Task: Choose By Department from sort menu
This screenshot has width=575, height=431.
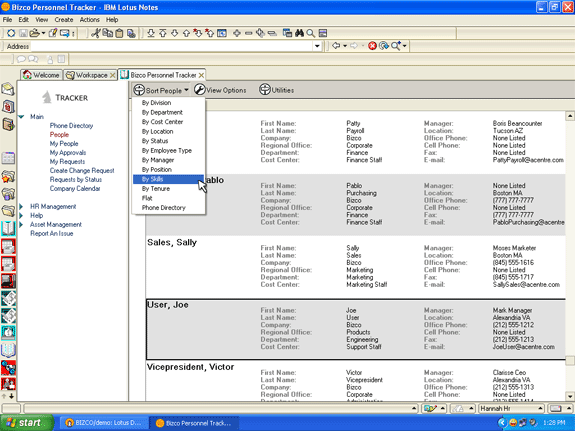Action: tap(168, 112)
